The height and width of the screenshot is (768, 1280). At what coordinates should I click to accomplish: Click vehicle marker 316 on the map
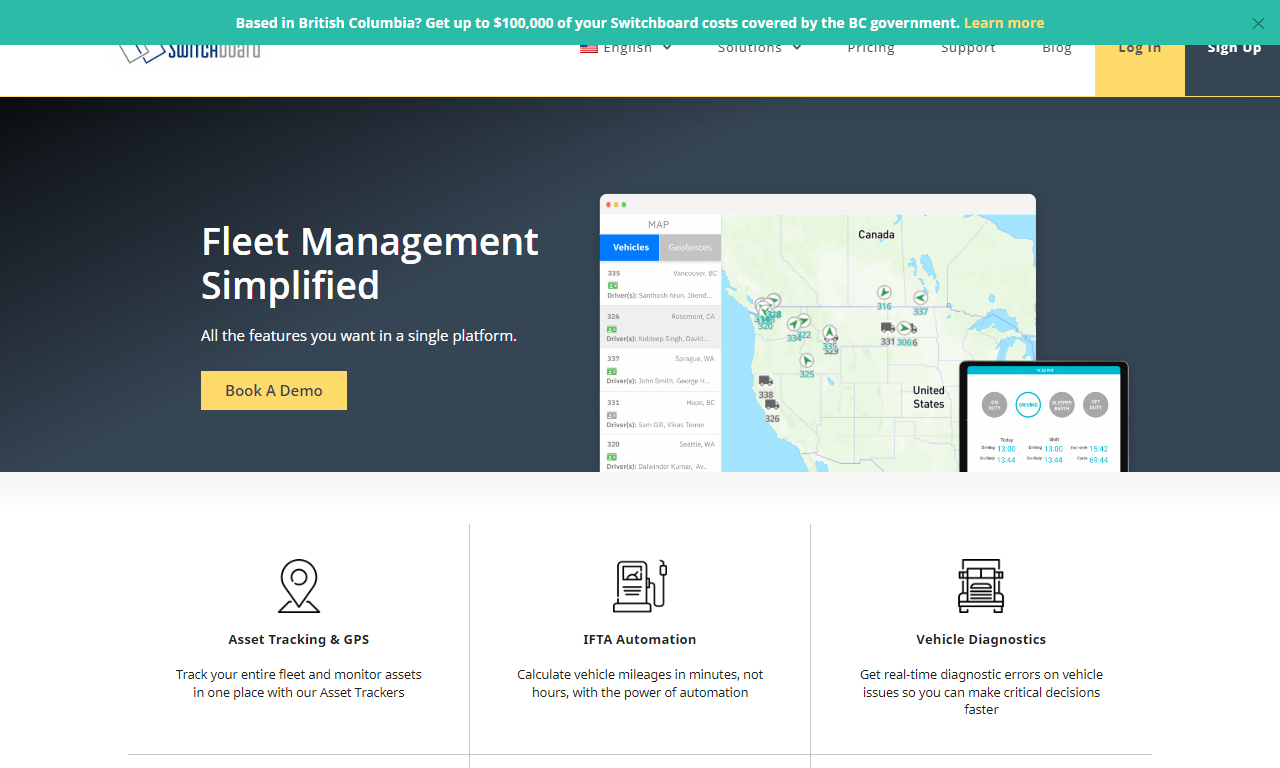tap(884, 293)
